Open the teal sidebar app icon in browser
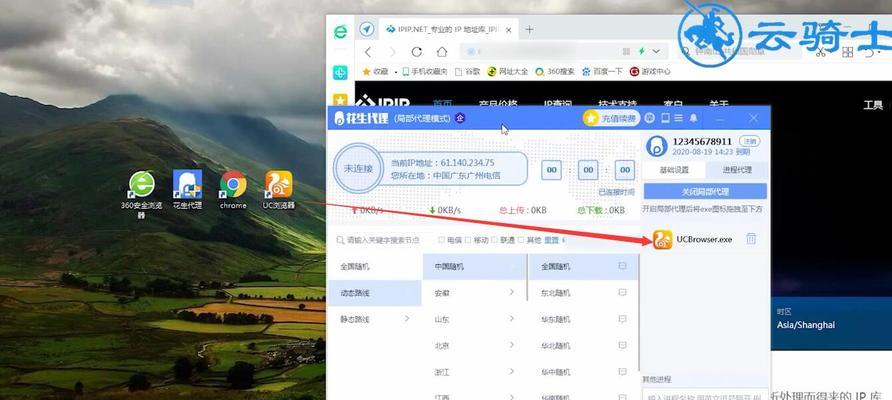This screenshot has width=892, height=400. tap(340, 72)
